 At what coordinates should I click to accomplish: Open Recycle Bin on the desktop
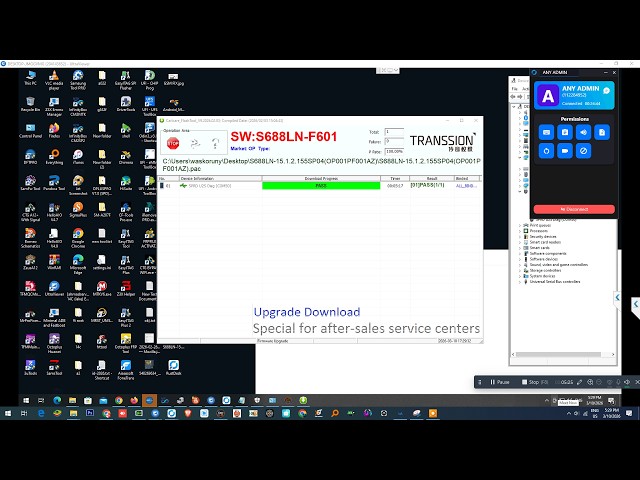click(x=30, y=104)
